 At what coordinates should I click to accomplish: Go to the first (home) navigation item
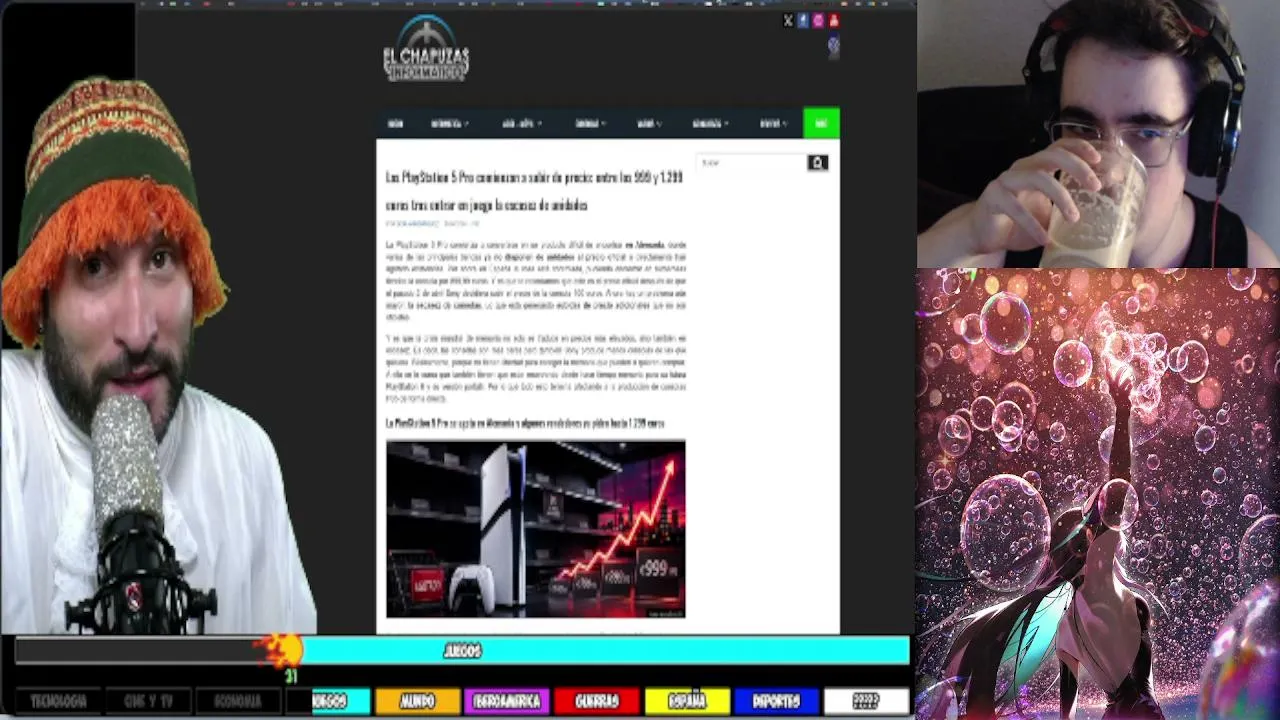(x=395, y=123)
